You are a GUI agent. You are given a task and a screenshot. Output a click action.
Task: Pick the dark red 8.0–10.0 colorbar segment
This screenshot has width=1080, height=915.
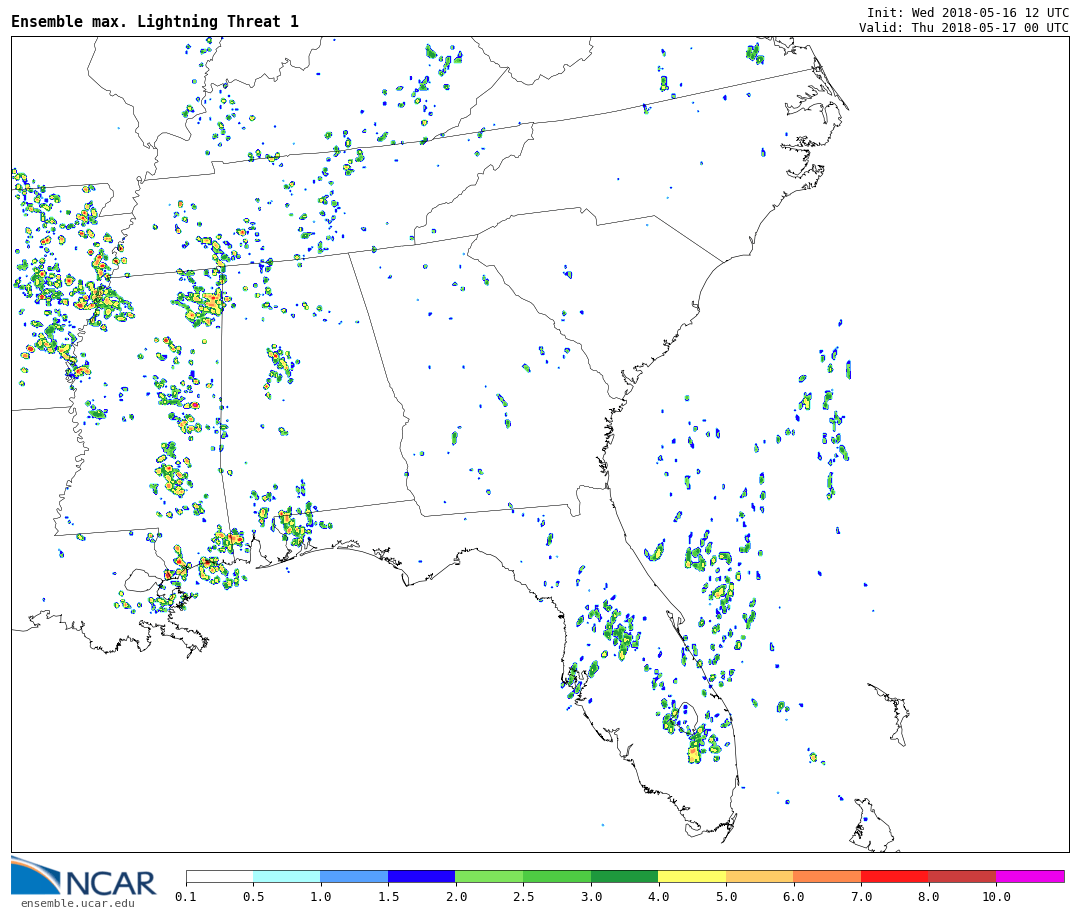coord(962,877)
